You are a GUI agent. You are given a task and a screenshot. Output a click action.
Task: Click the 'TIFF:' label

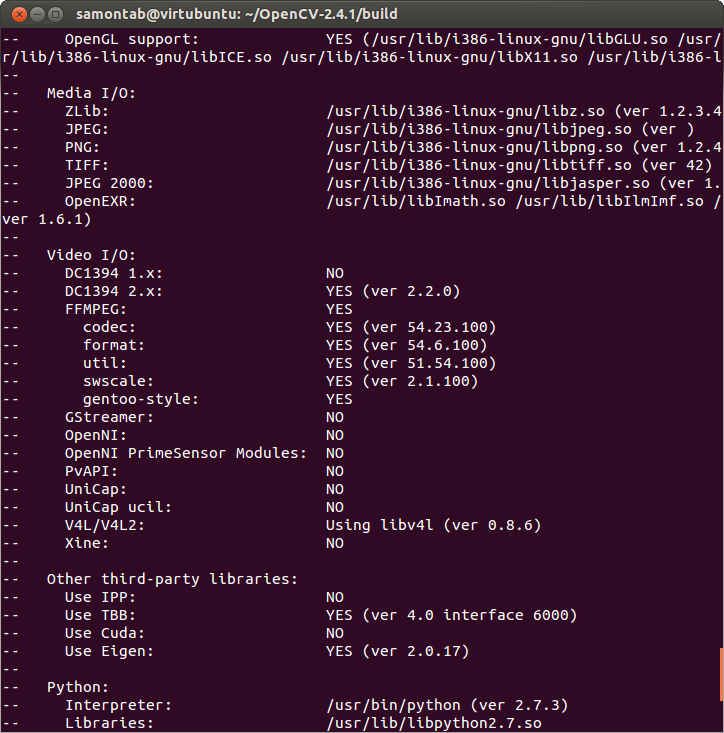86,165
